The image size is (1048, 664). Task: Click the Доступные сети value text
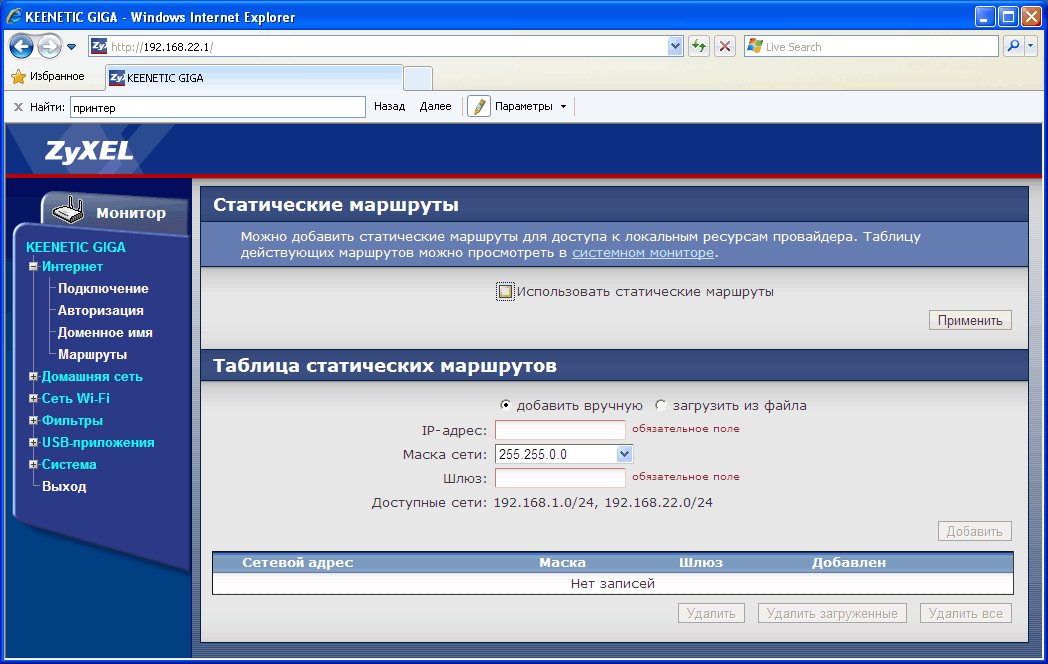pyautogui.click(x=603, y=502)
